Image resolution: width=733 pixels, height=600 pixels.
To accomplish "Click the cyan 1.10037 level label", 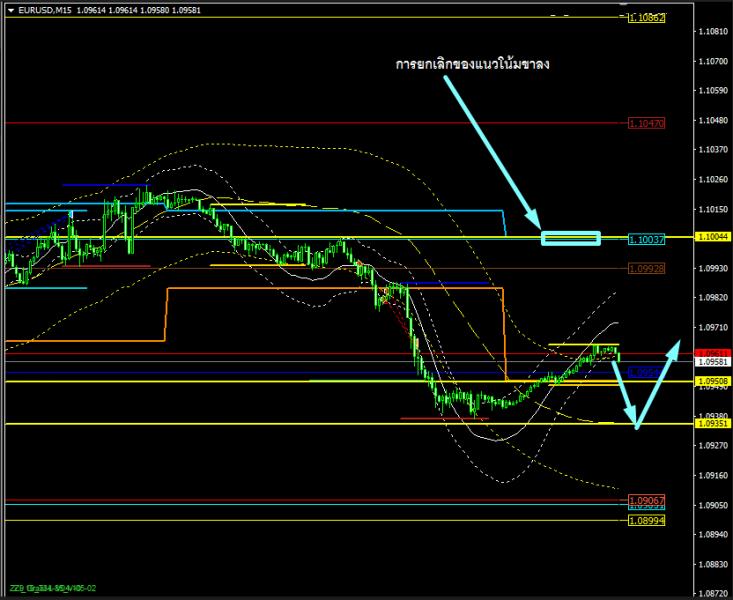I will 647,239.
